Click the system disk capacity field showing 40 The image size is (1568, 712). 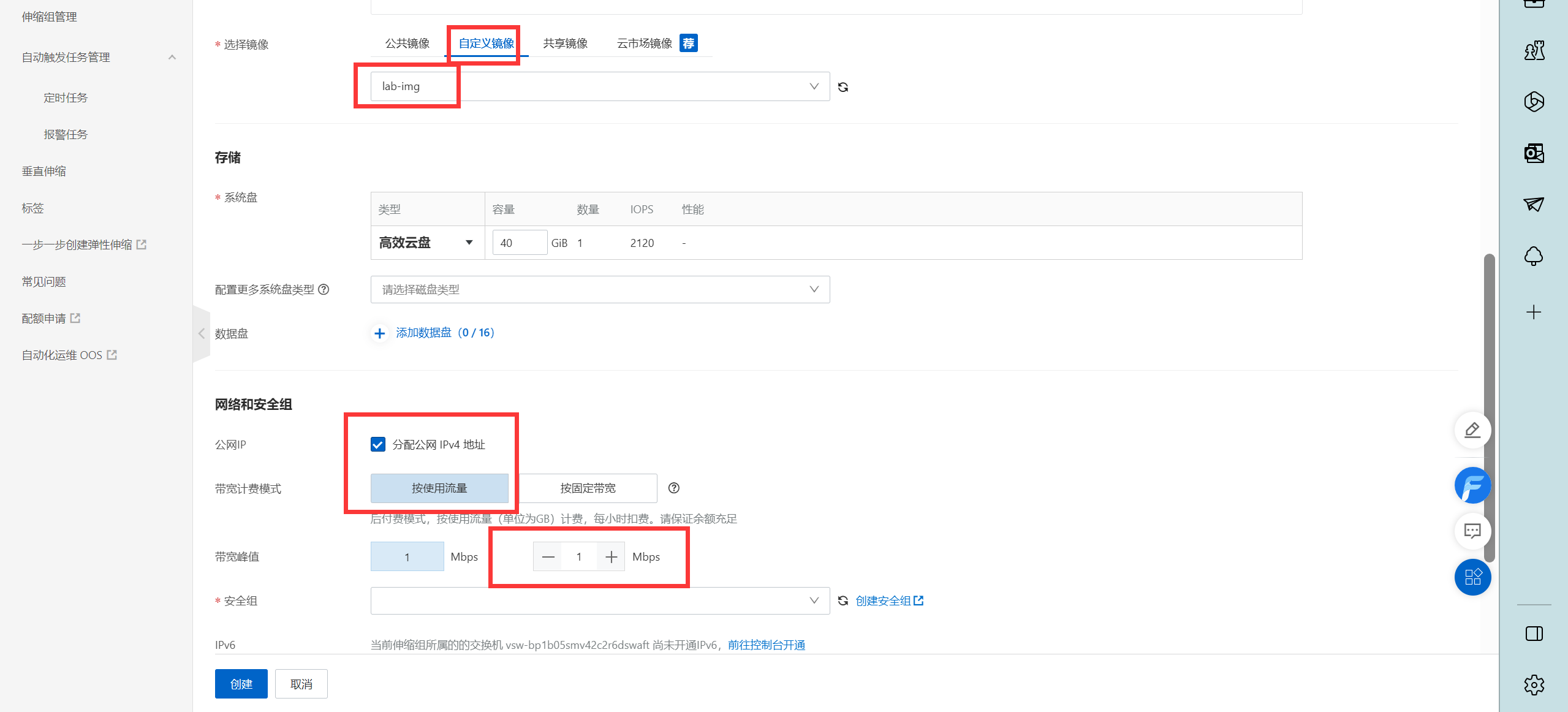click(520, 243)
